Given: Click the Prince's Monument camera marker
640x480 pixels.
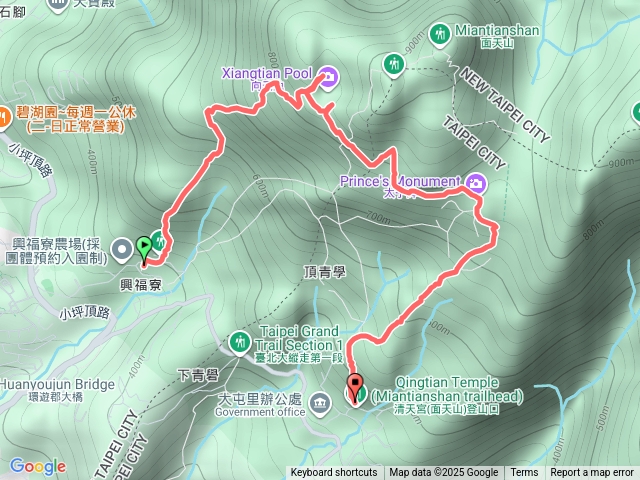Looking at the screenshot, I should pos(476,183).
